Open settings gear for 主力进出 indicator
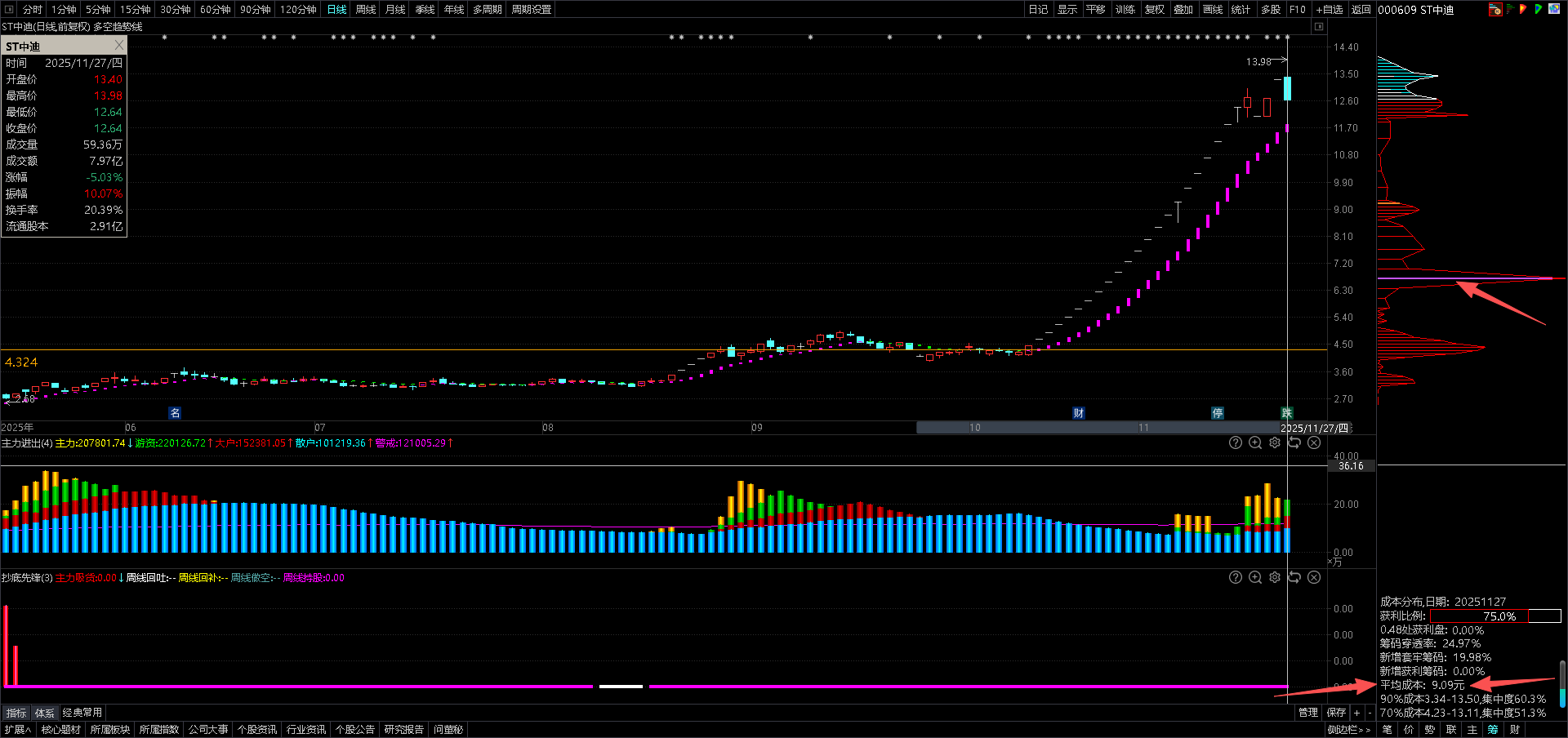Image resolution: width=1568 pixels, height=738 pixels. (x=1275, y=442)
